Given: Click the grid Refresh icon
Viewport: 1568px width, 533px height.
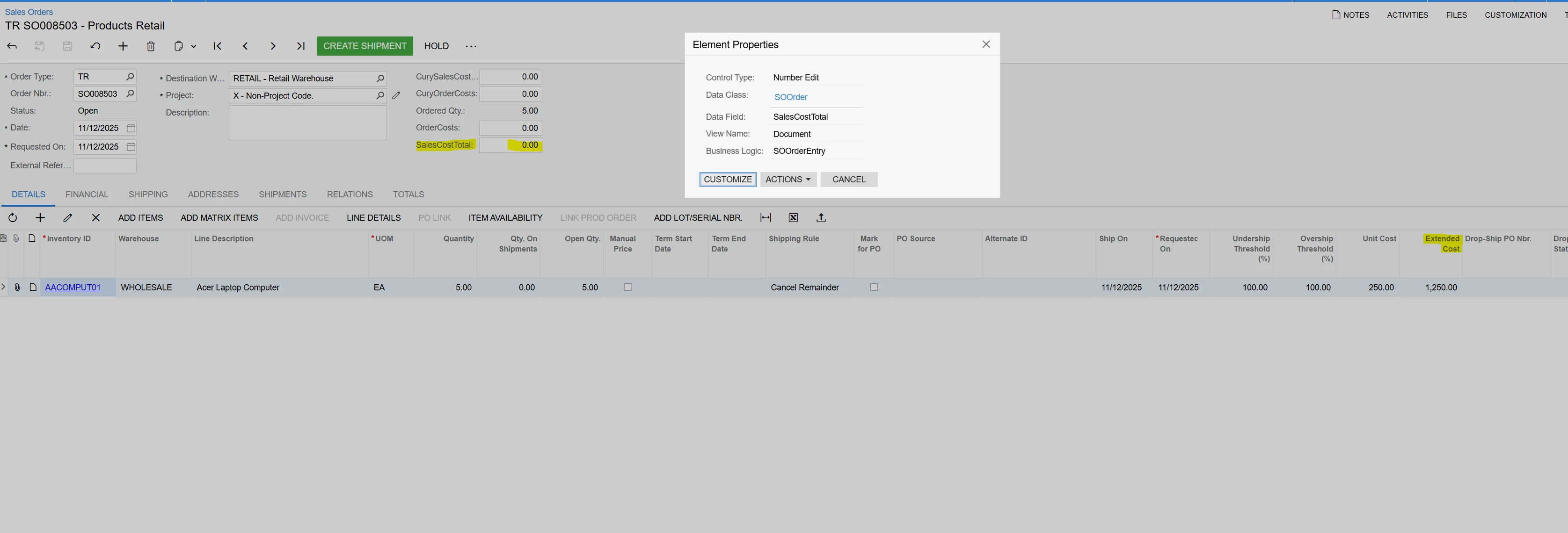Looking at the screenshot, I should coord(13,218).
